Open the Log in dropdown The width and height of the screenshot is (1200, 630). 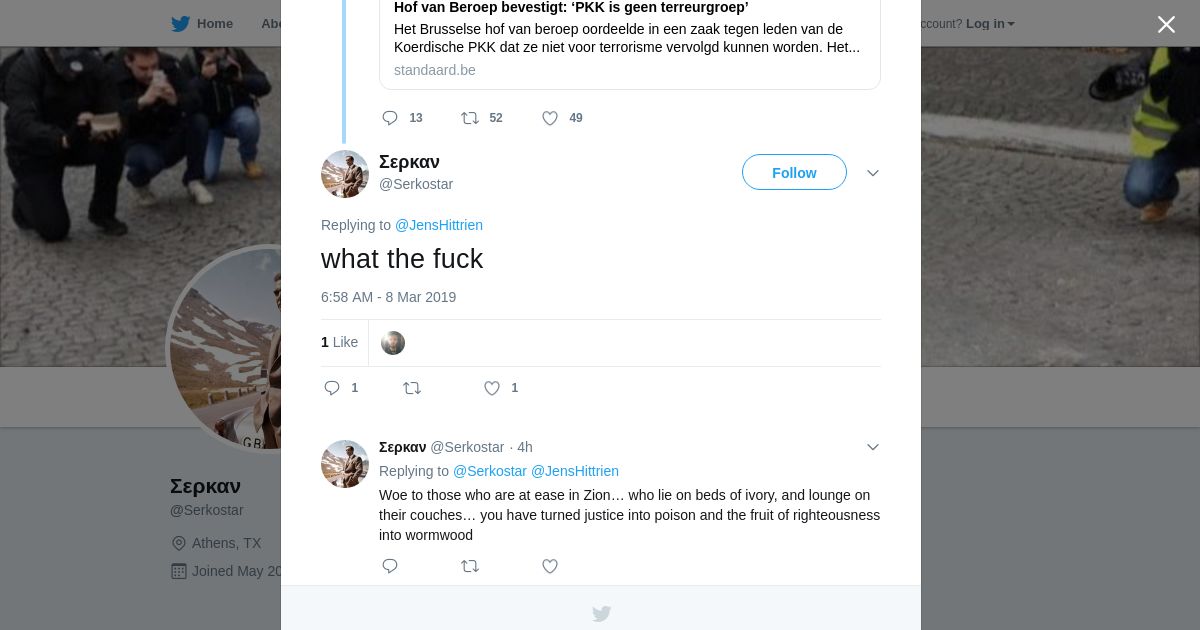[x=989, y=23]
